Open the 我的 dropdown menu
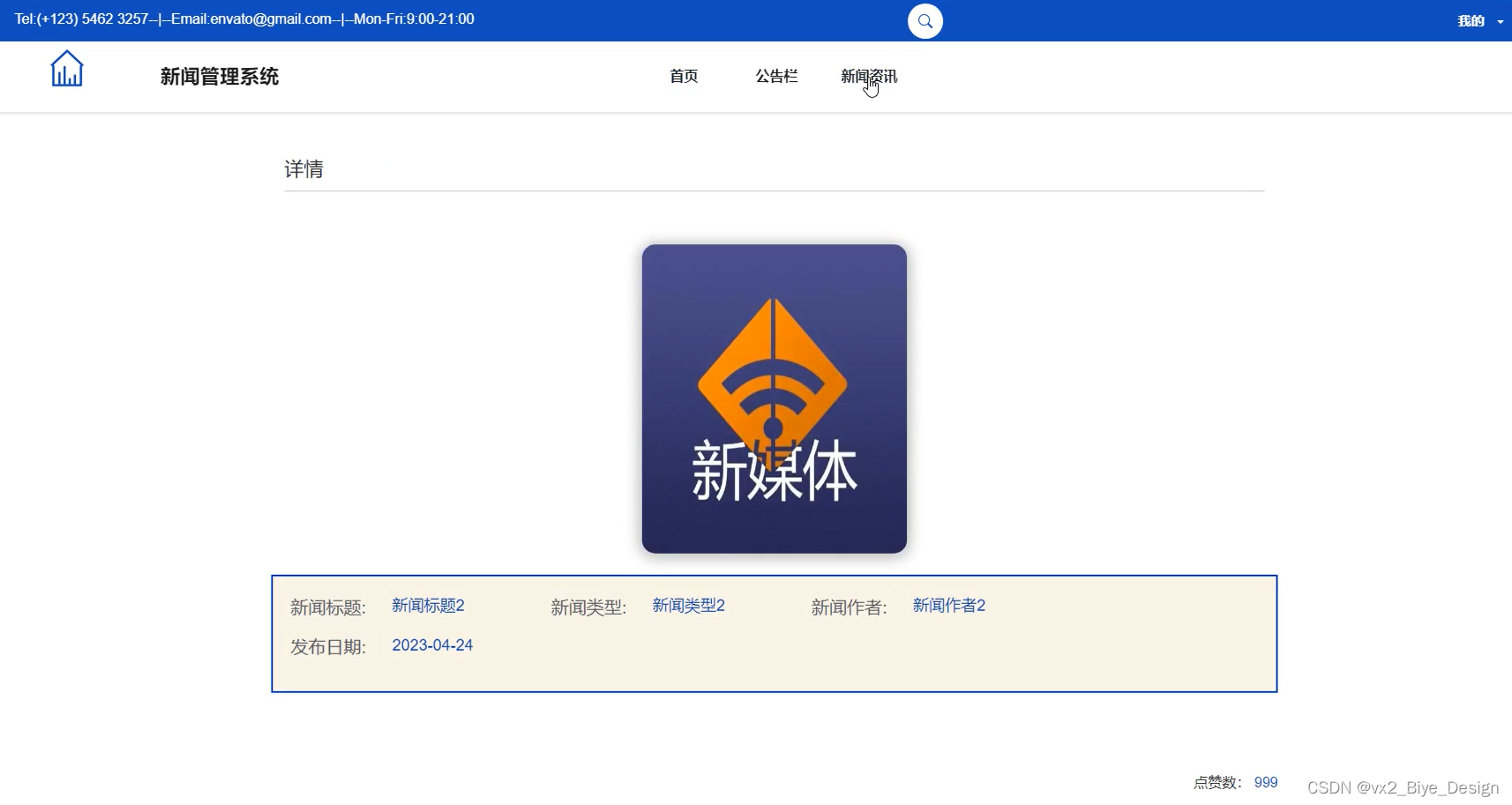Screen dimensions: 1512x805 click(1480, 21)
